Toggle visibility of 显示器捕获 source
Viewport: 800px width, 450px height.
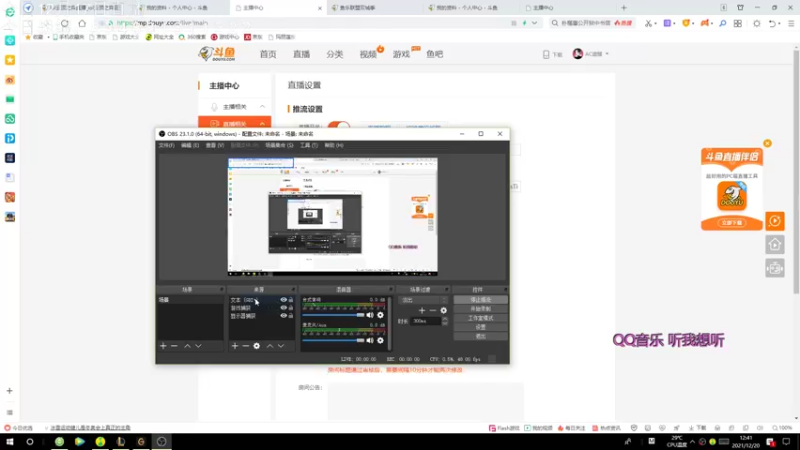pos(284,316)
